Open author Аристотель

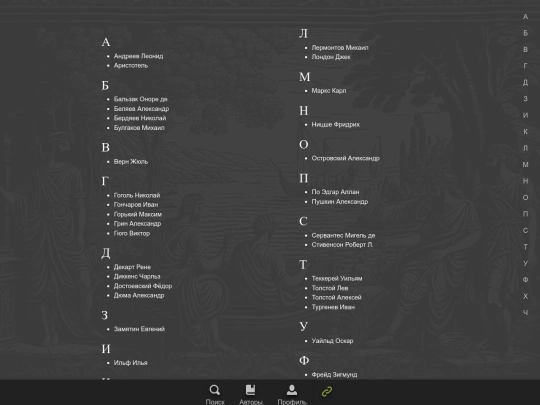[x=131, y=65]
